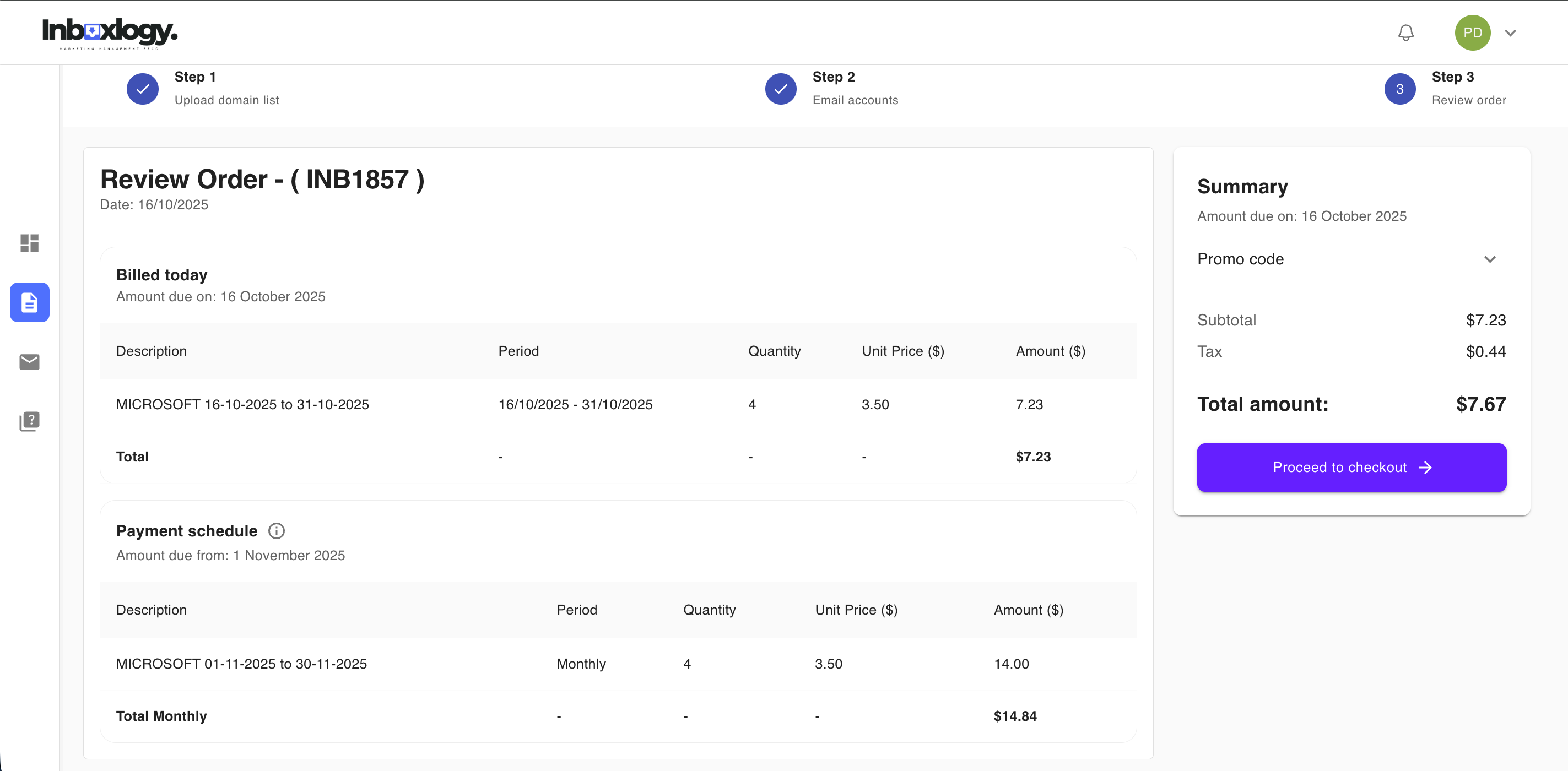Click the Billed today total $7.23

1033,457
